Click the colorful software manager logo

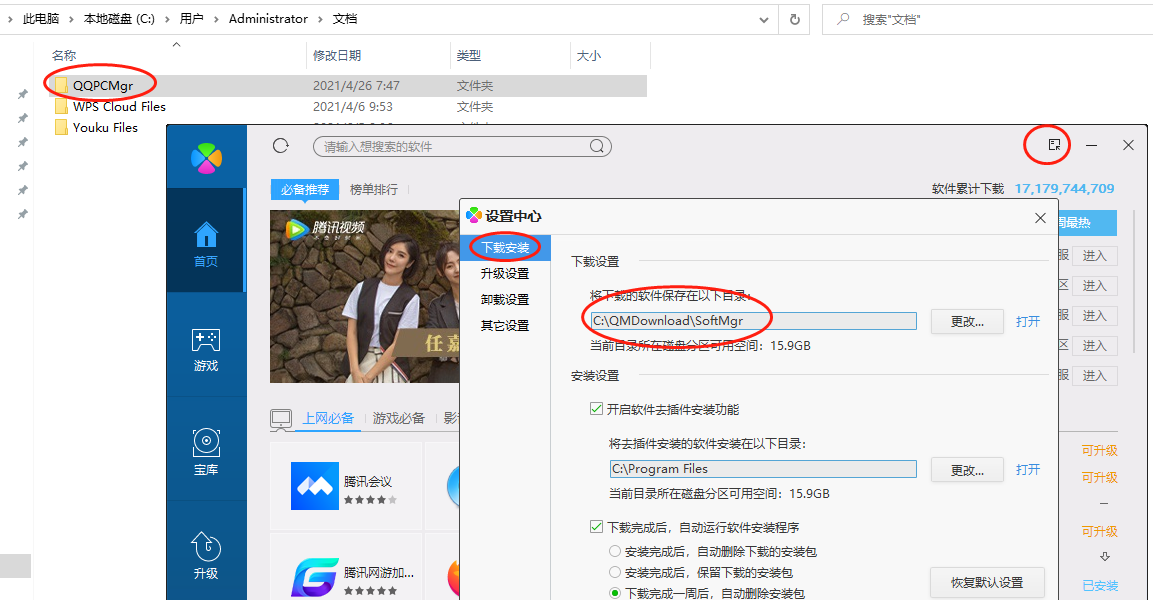[x=206, y=158]
